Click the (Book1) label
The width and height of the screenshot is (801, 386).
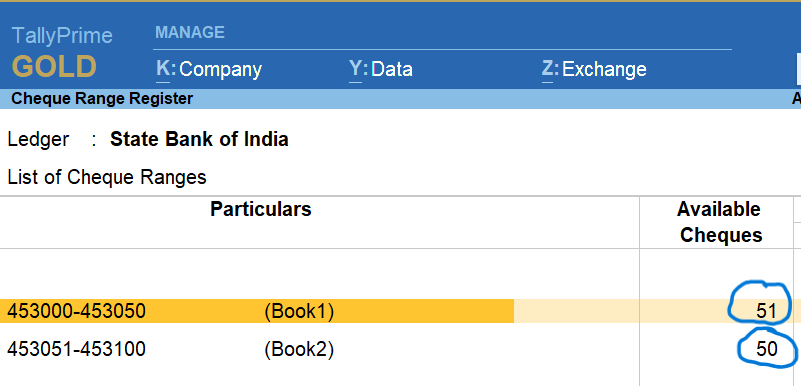point(299,311)
